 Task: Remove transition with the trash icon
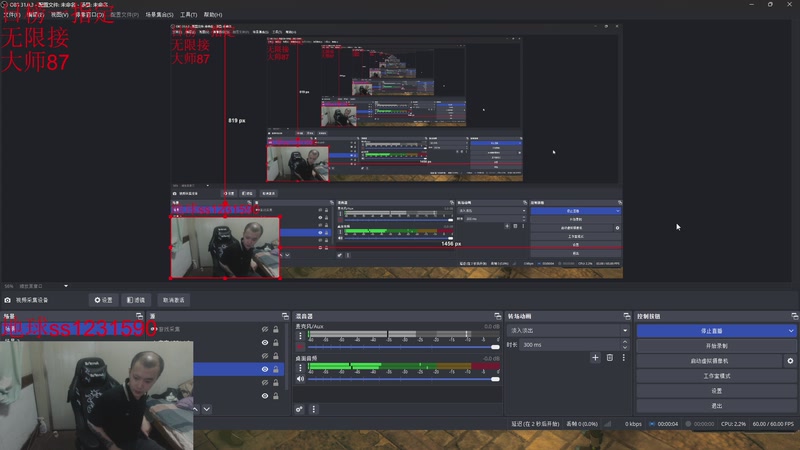[610, 358]
